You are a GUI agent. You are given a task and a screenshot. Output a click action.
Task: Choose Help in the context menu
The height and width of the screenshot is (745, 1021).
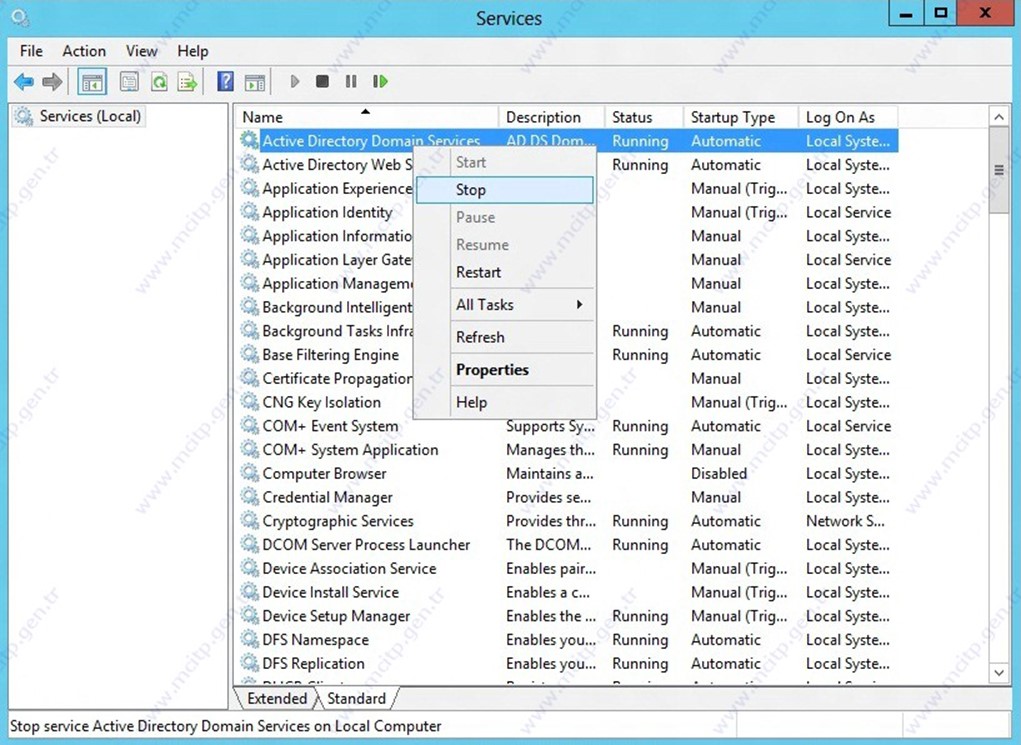tap(505, 402)
